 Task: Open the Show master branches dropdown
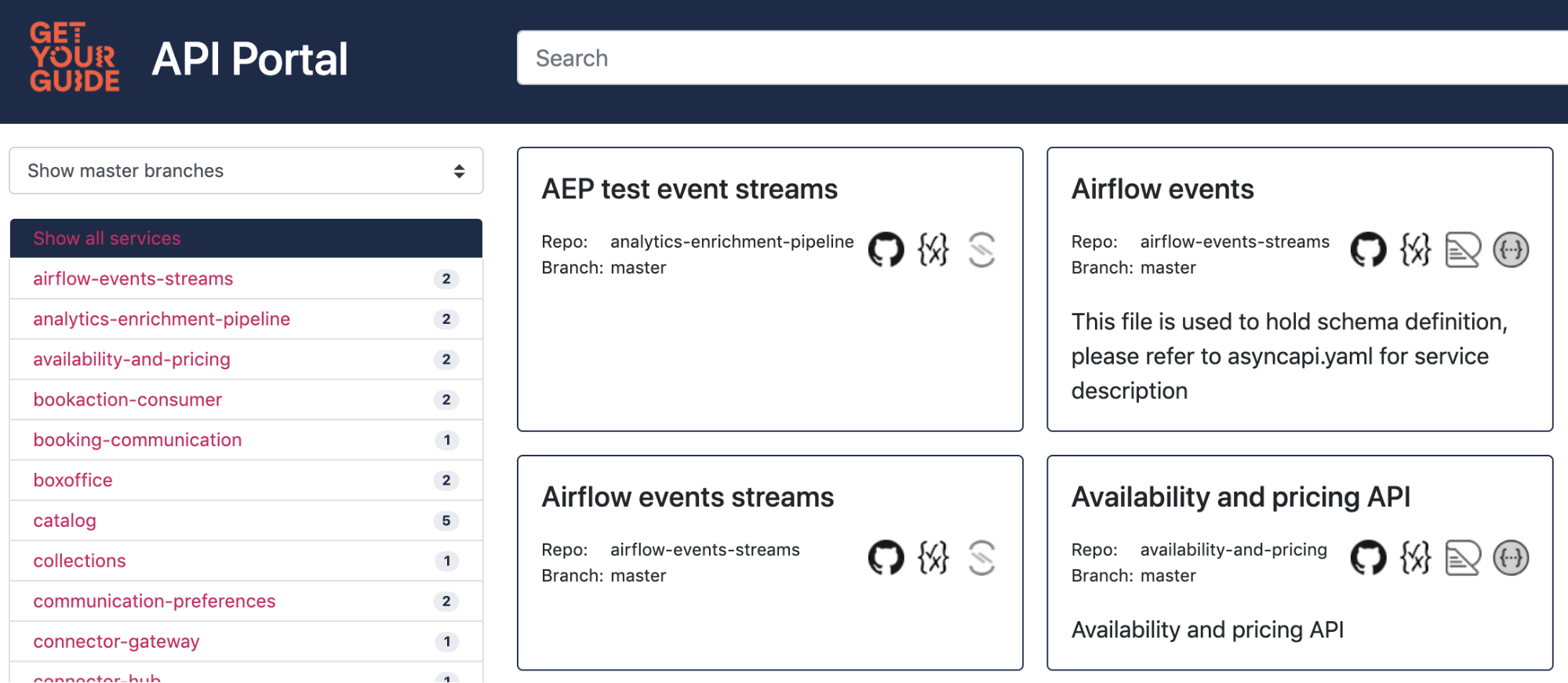click(x=246, y=171)
